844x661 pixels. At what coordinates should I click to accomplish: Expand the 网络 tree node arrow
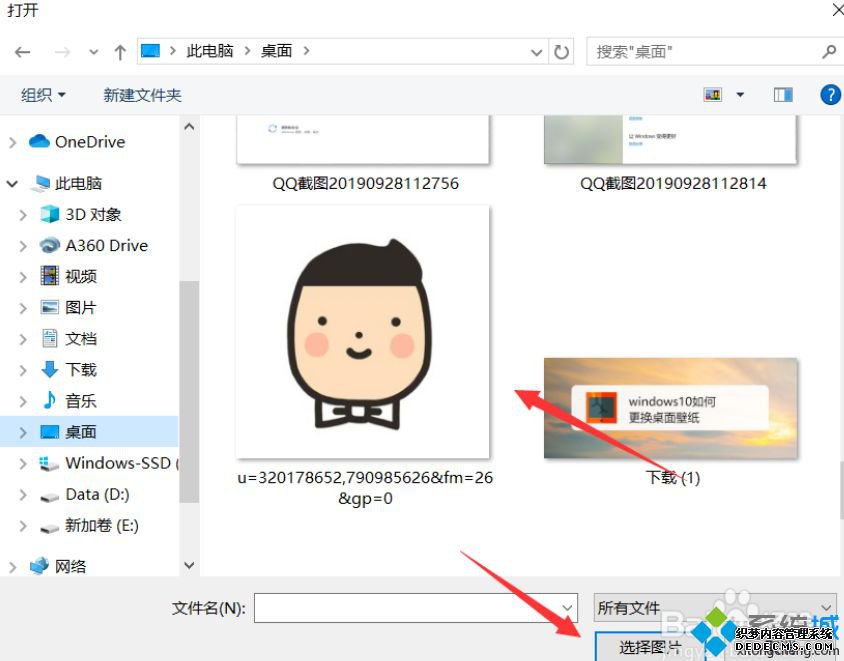pyautogui.click(x=13, y=567)
